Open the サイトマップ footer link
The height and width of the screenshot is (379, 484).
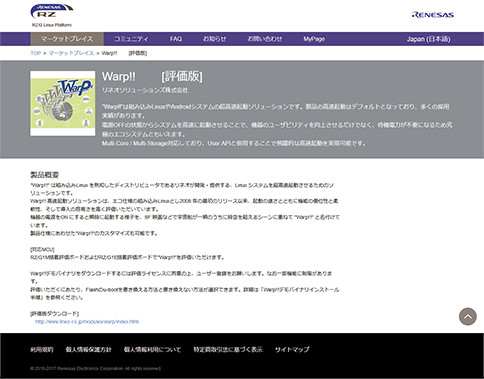pyautogui.click(x=292, y=350)
